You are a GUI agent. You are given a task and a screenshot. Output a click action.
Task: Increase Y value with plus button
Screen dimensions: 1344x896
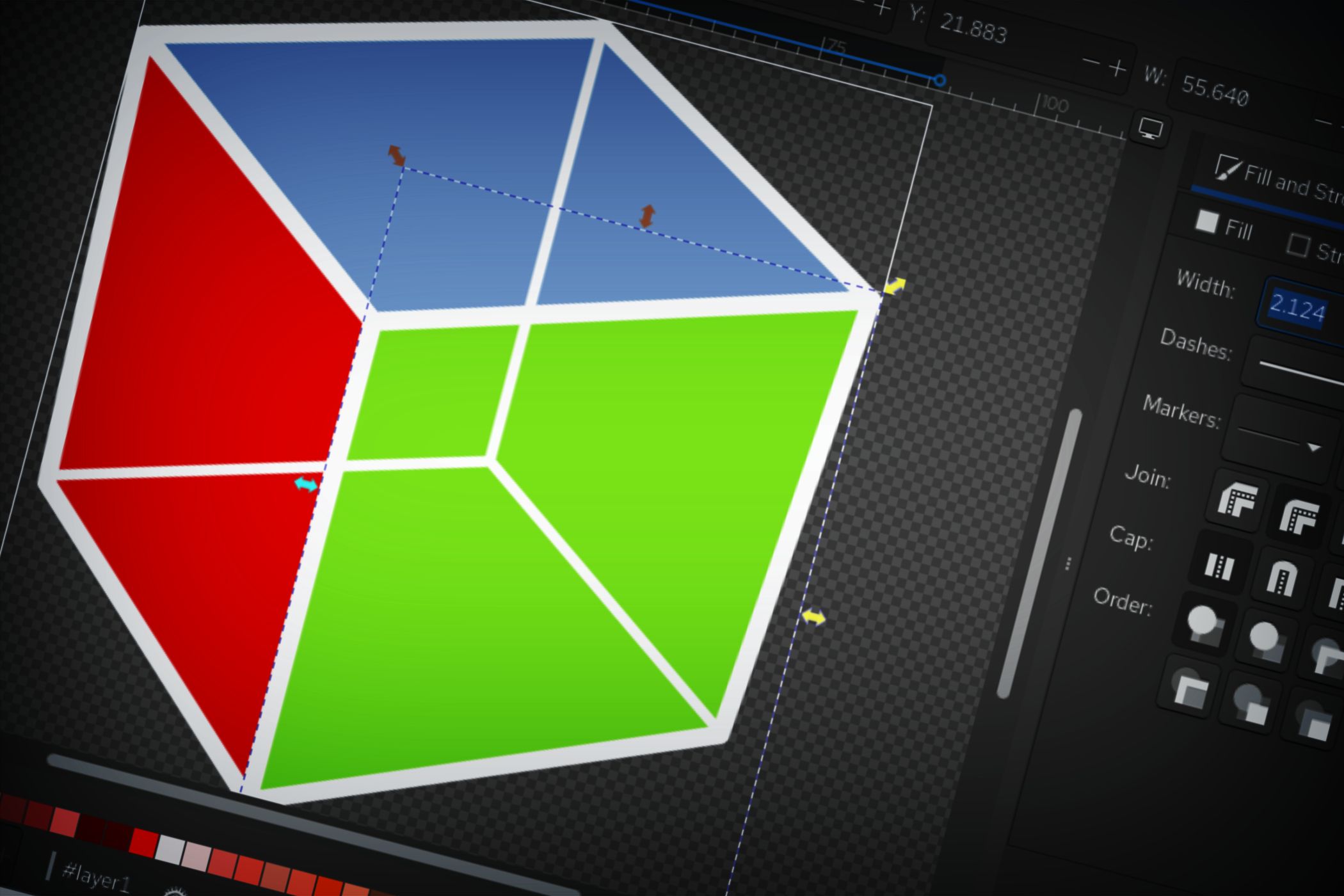coord(1117,68)
